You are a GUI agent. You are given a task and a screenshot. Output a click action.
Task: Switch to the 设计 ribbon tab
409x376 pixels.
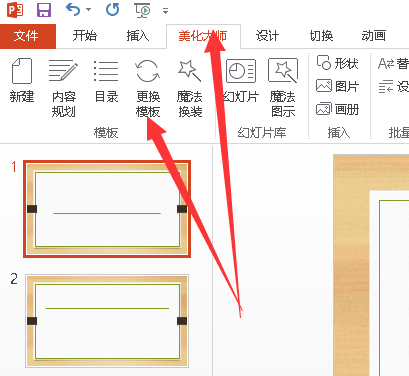pyautogui.click(x=267, y=36)
